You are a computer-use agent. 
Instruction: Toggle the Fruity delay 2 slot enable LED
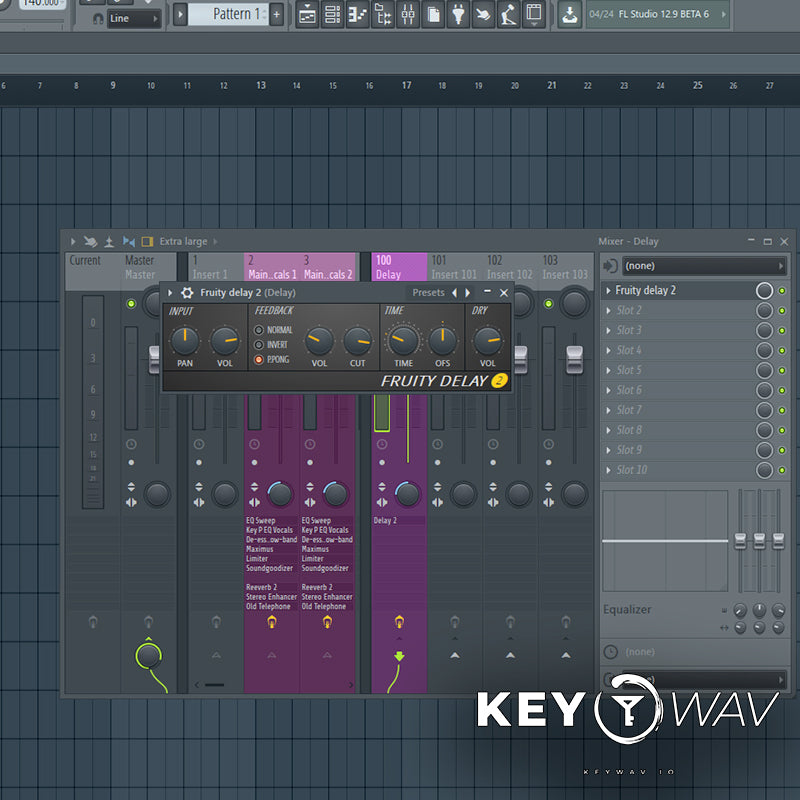pyautogui.click(x=782, y=291)
